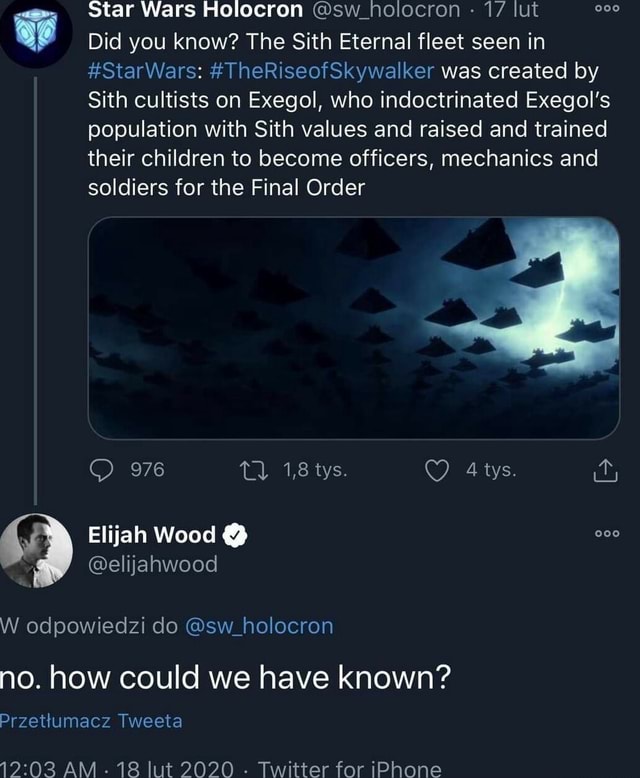Open the @elijahwood handle
This screenshot has height=778, width=640.
pos(153,565)
